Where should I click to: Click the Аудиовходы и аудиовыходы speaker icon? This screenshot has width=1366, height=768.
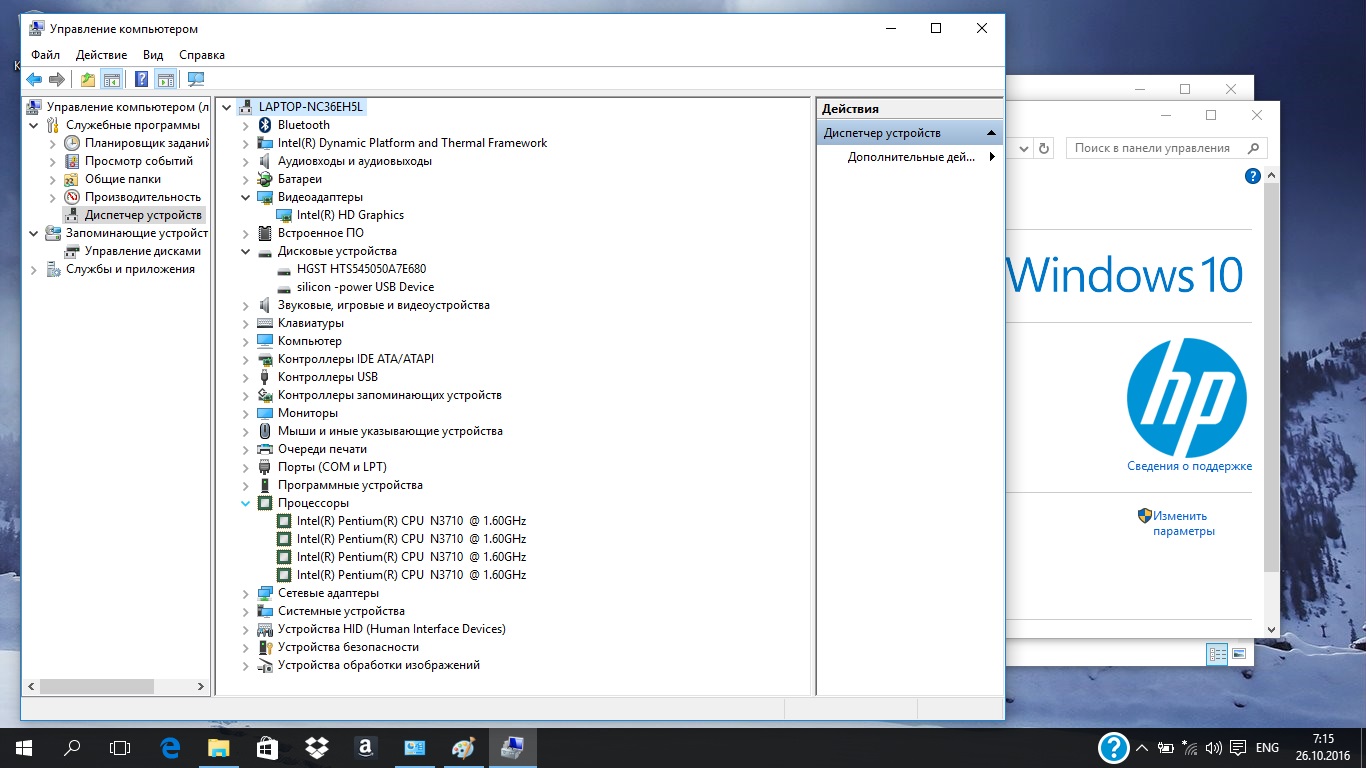265,161
